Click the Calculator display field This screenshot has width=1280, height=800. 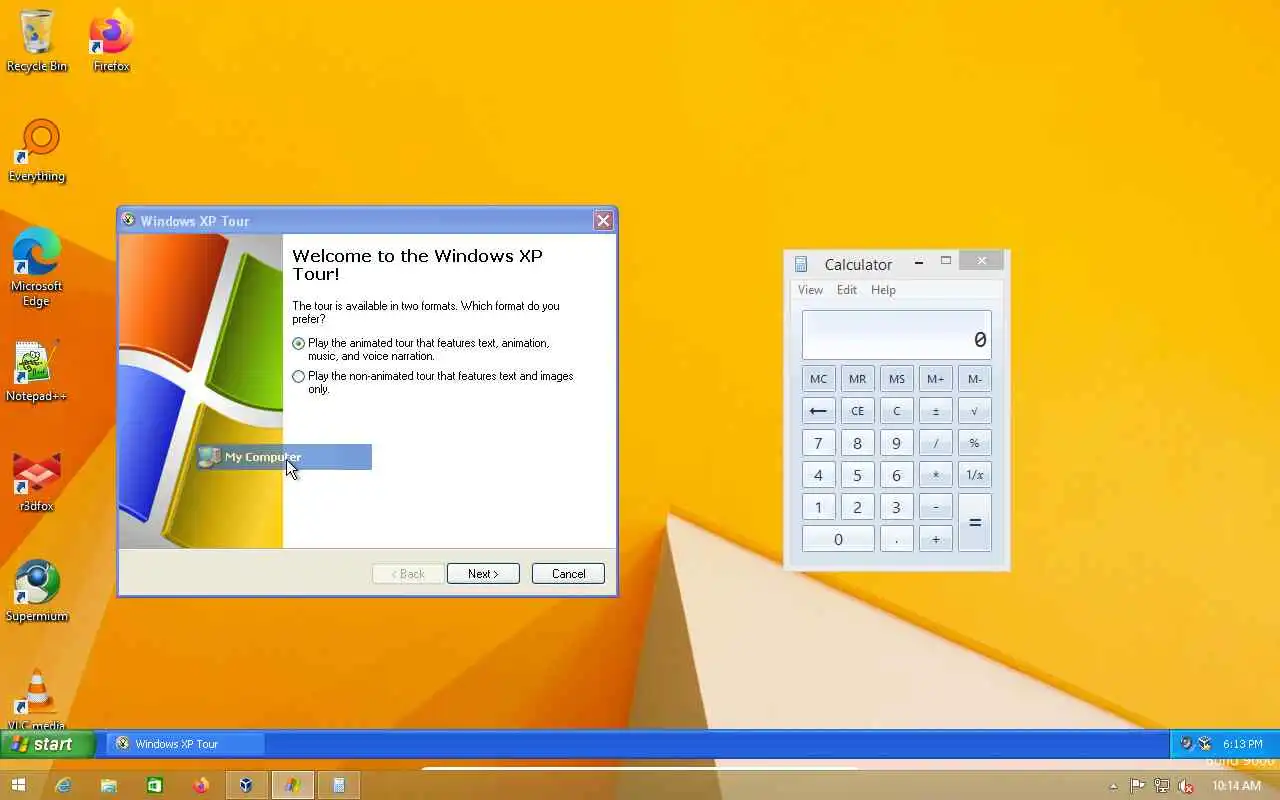(x=897, y=335)
